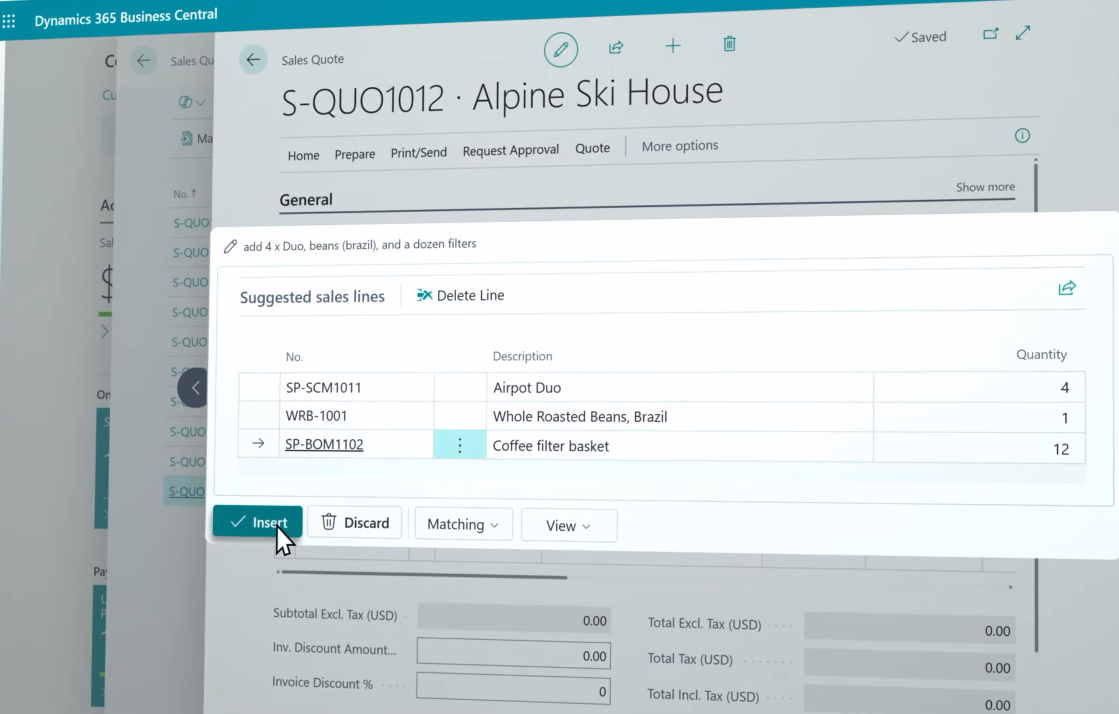Select Whole Roasted Beans, Brazil description
The height and width of the screenshot is (714, 1119).
click(x=679, y=417)
